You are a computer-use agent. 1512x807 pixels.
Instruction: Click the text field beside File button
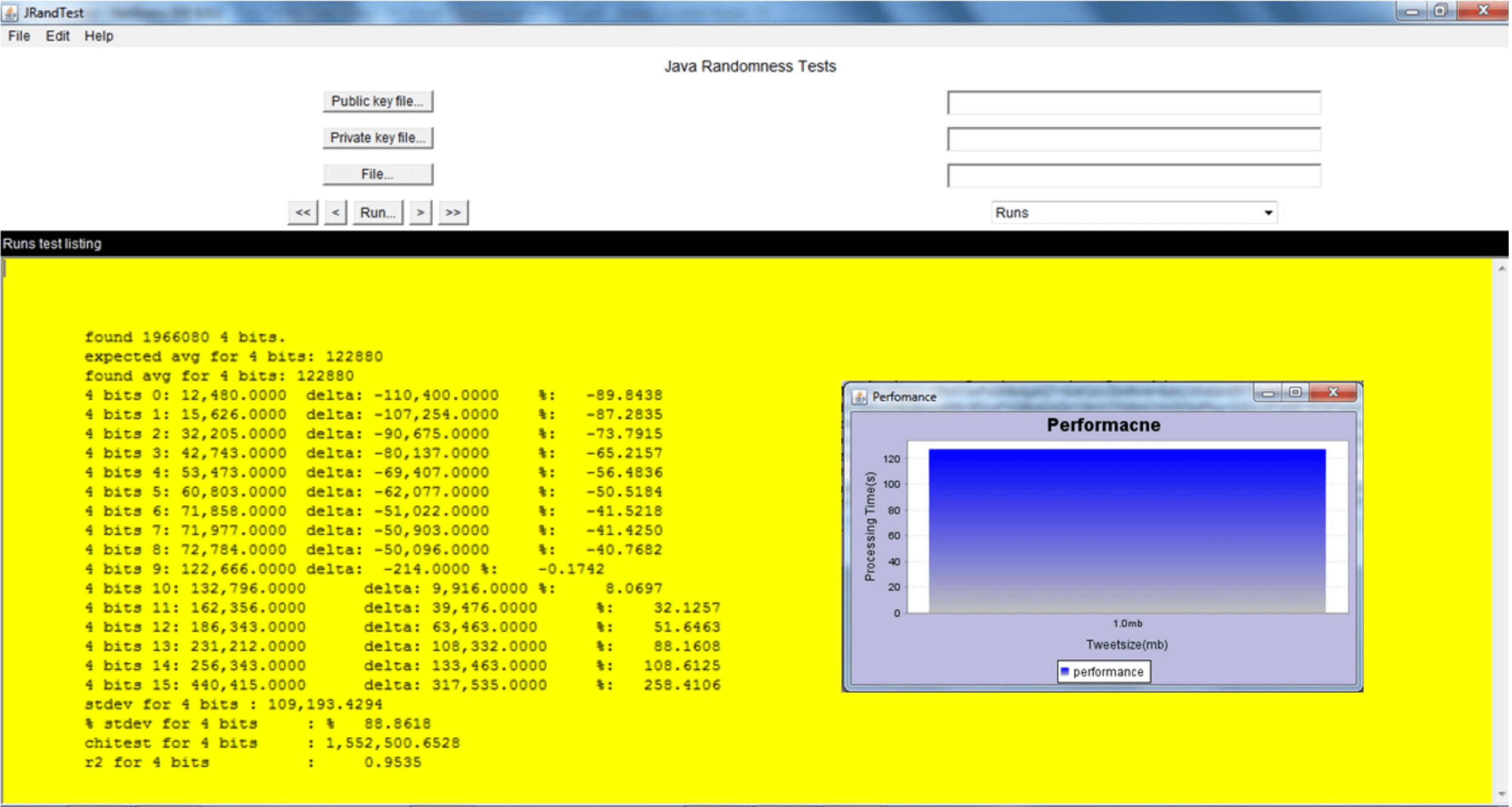1133,176
